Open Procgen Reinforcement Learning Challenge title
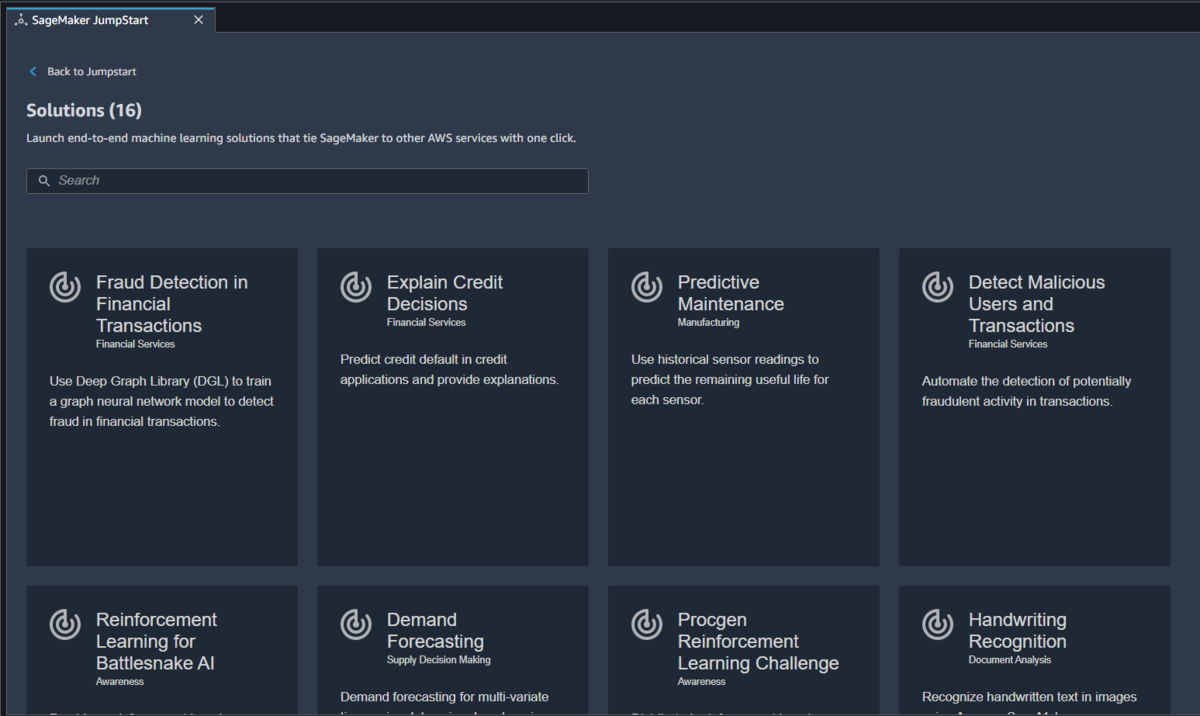The image size is (1200, 716). point(758,641)
